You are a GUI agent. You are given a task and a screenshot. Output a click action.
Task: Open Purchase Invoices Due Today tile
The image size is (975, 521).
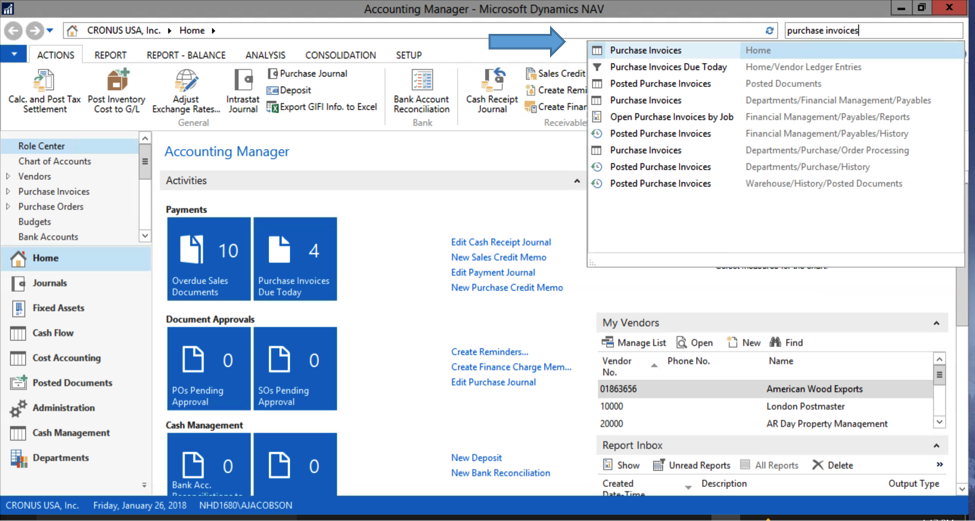tap(295, 259)
